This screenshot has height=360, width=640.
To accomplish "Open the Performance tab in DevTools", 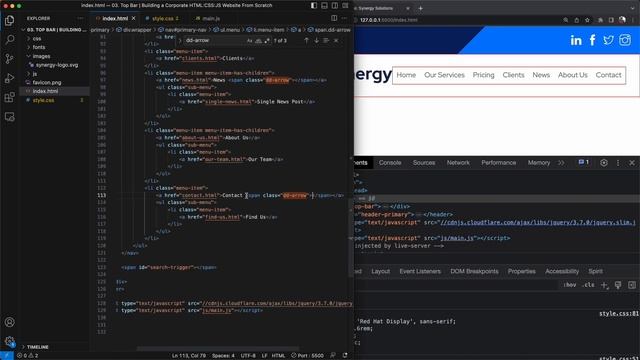I will point(498,162).
